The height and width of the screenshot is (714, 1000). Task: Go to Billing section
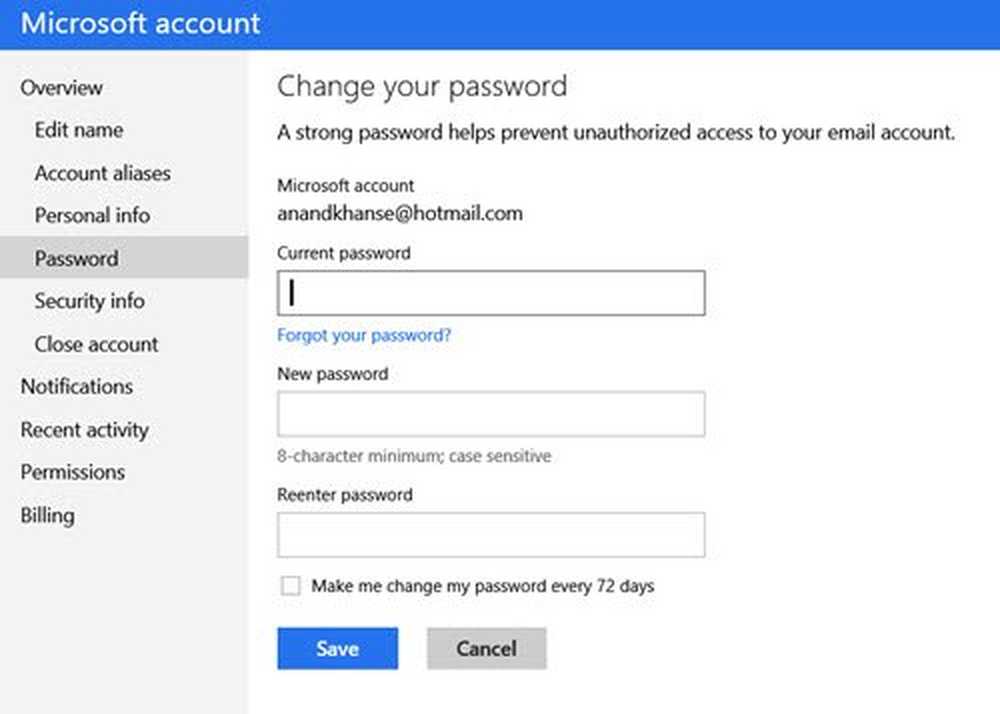coord(47,515)
